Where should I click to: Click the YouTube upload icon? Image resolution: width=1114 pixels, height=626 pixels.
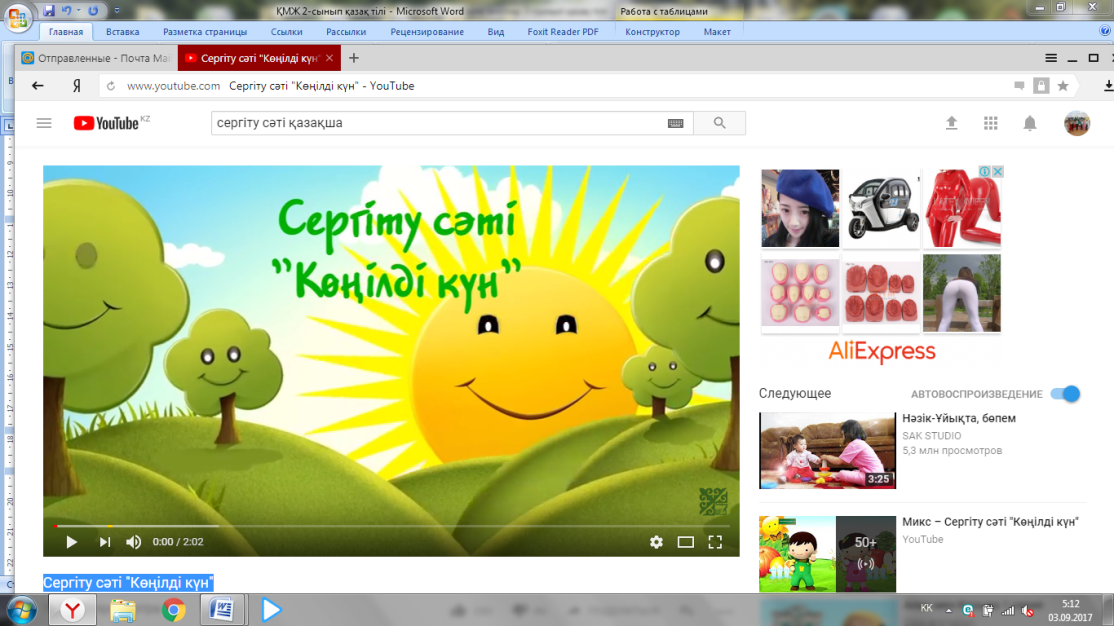tap(952, 123)
